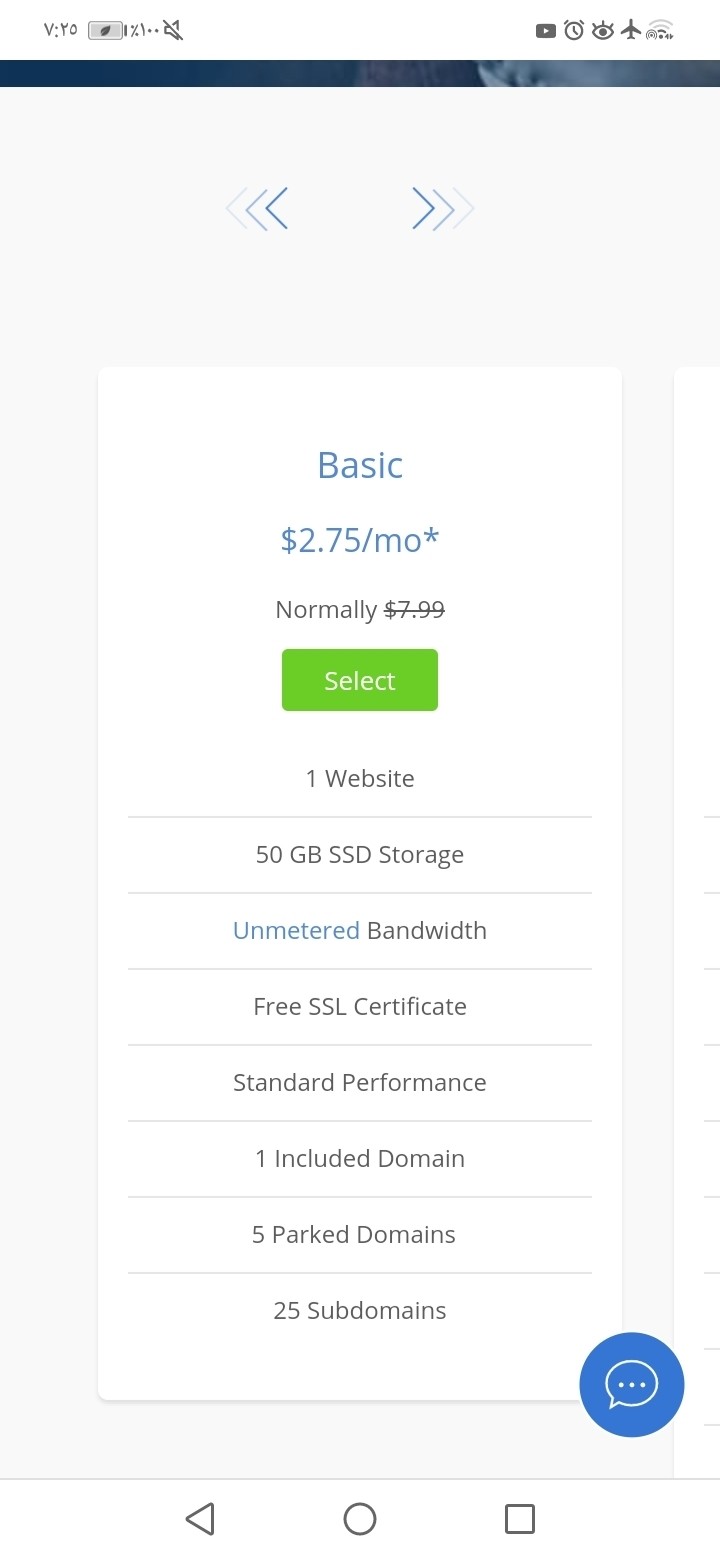Tap the 50 GB SSD Storage row
Viewport: 720px width, 1560px height.
[x=360, y=855]
